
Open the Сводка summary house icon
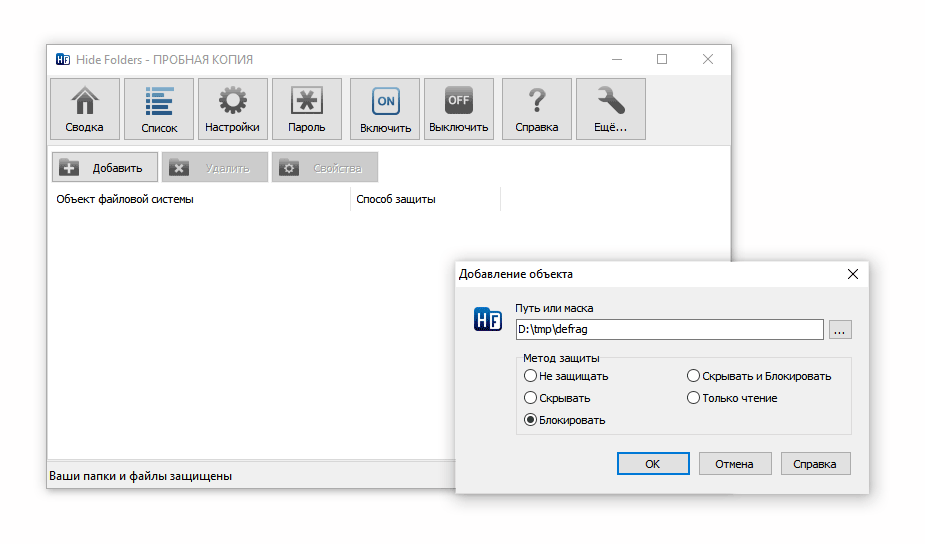(x=85, y=109)
